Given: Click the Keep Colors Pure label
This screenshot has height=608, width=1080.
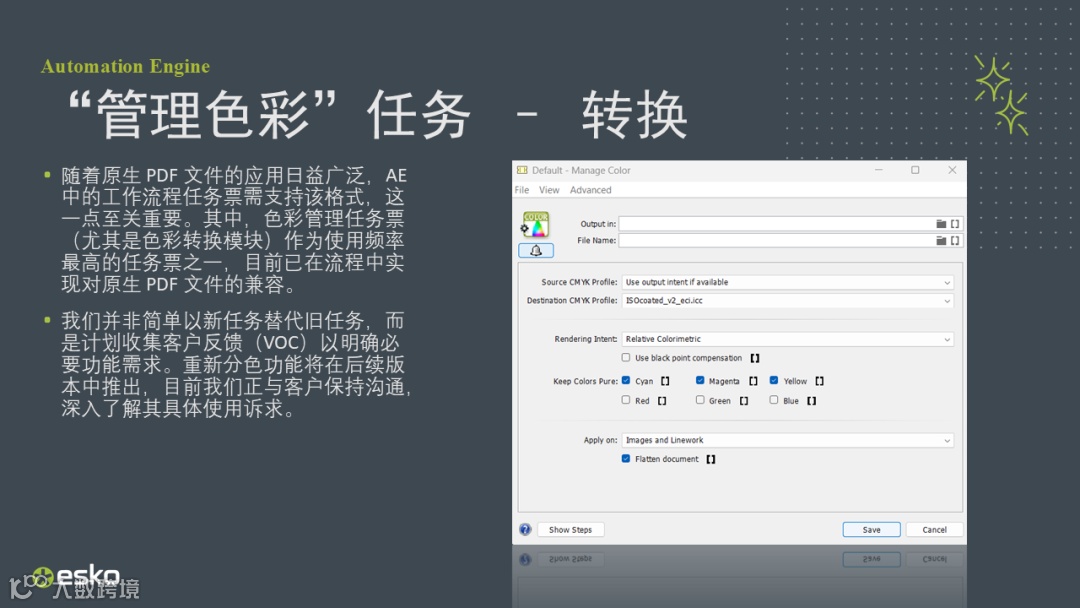Looking at the screenshot, I should [x=585, y=381].
